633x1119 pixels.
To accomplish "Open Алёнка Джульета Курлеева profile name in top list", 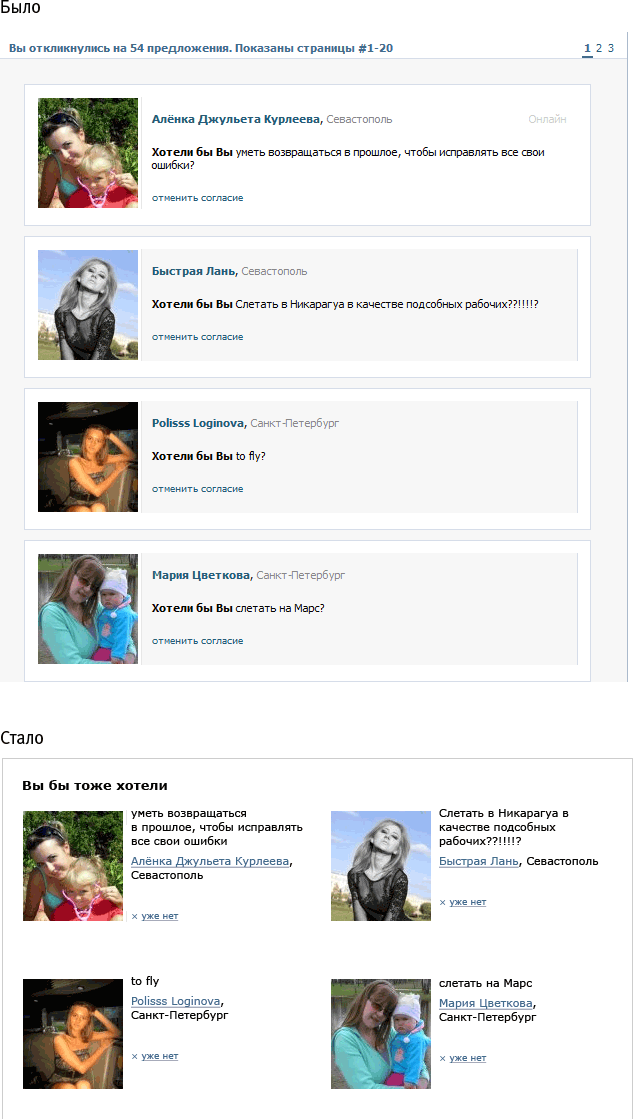I will (x=236, y=119).
